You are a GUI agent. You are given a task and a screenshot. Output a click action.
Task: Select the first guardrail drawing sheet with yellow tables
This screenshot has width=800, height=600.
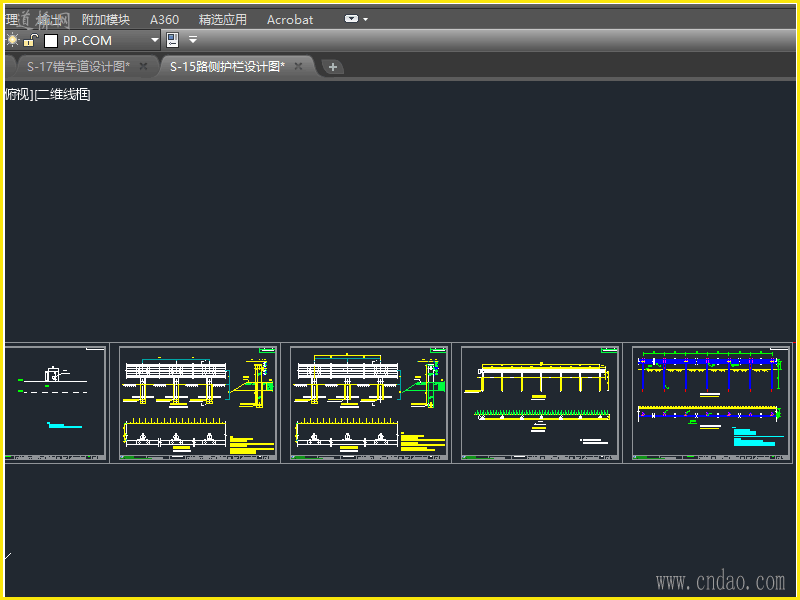point(198,403)
